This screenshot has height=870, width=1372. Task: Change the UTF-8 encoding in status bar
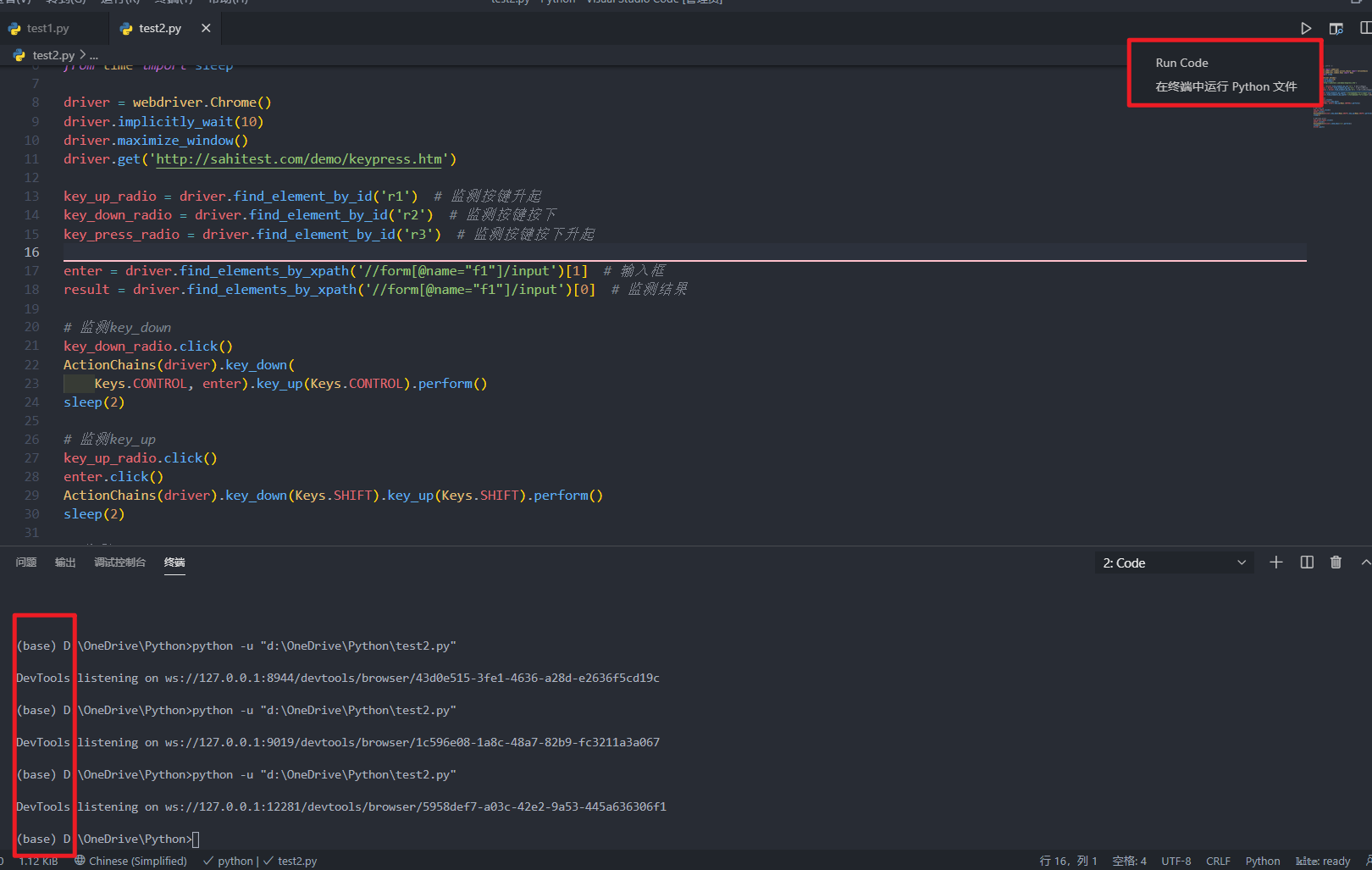(1176, 861)
